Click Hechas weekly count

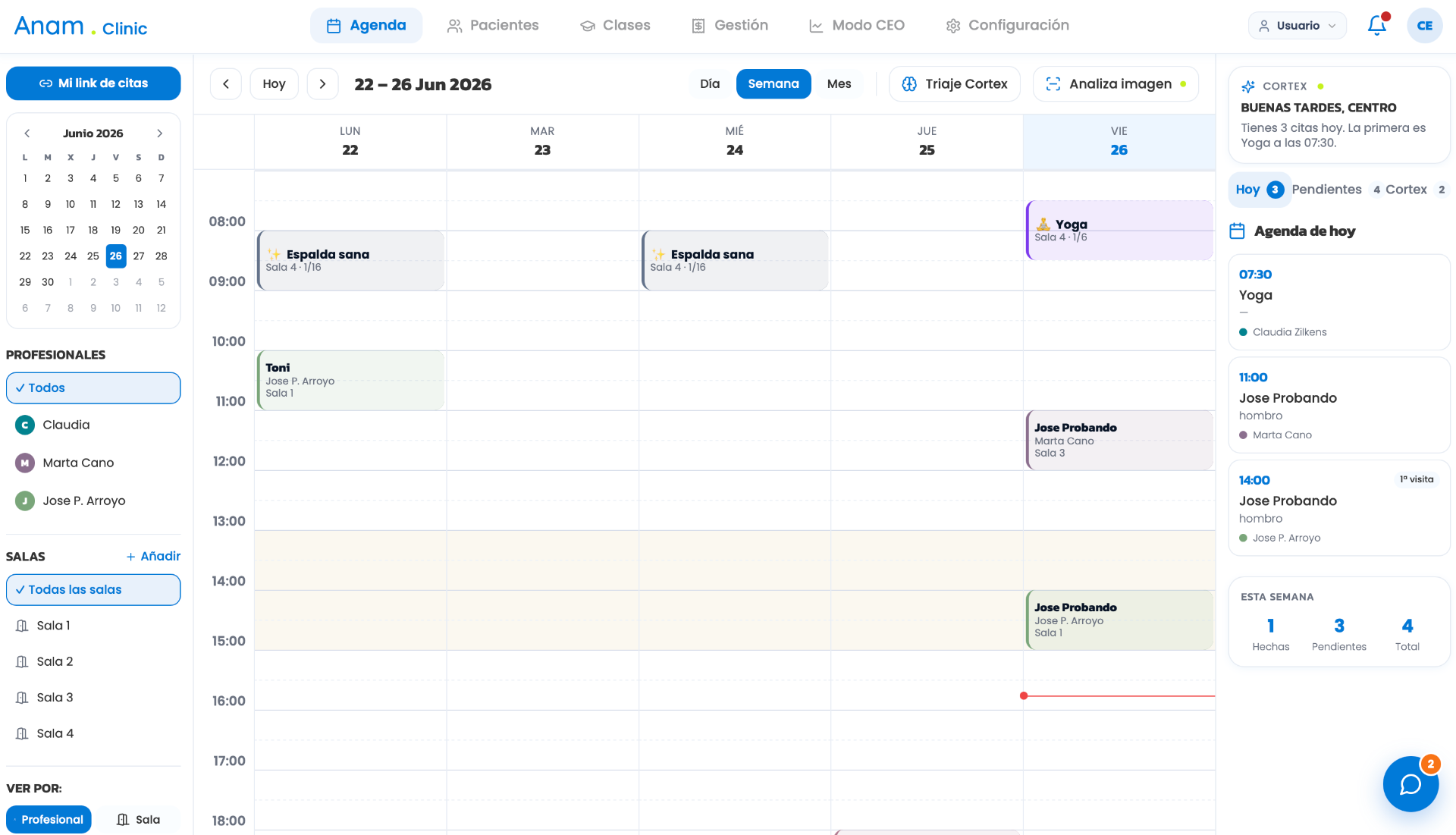(x=1271, y=635)
